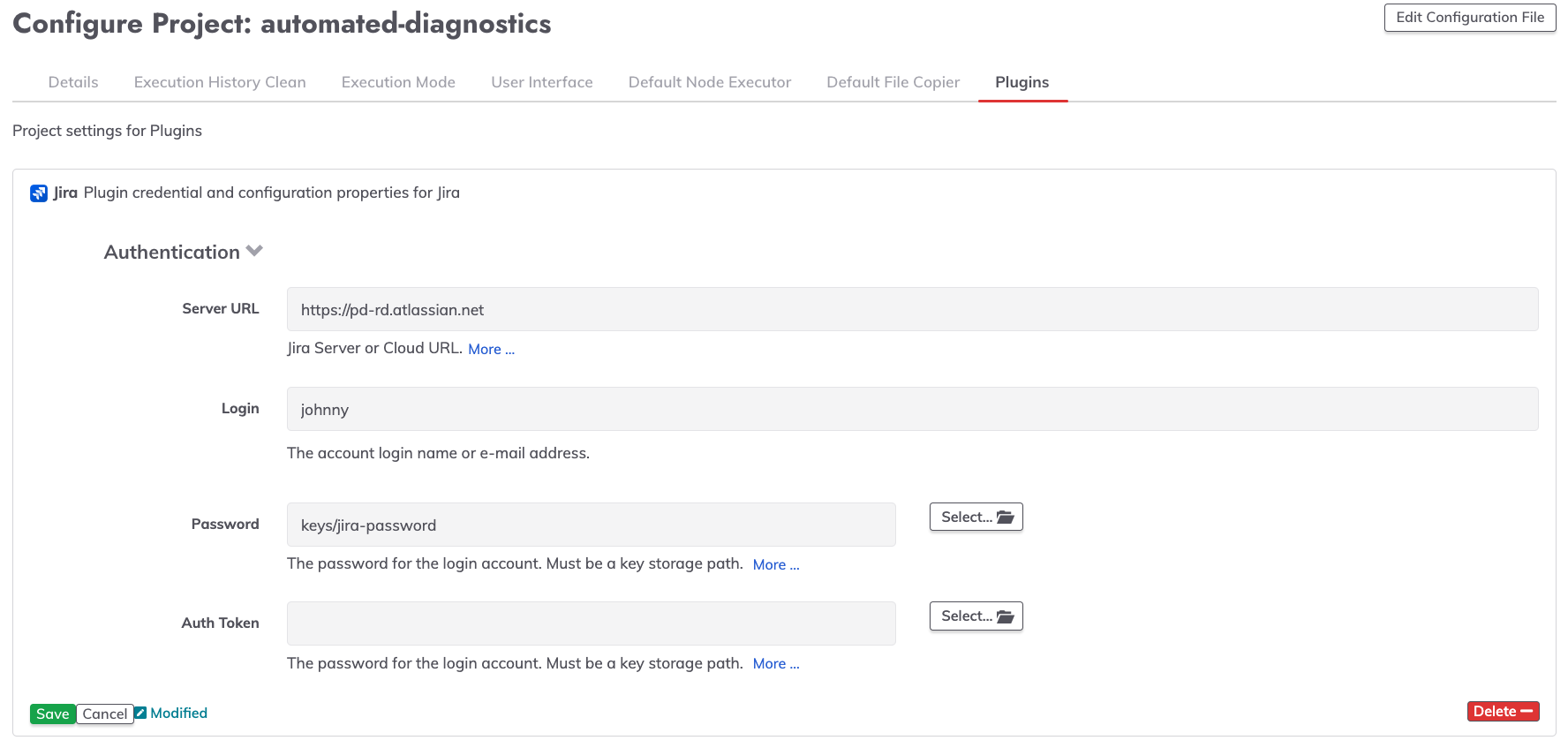This screenshot has width=1568, height=748.
Task: Expand More details under Password description
Action: [776, 565]
